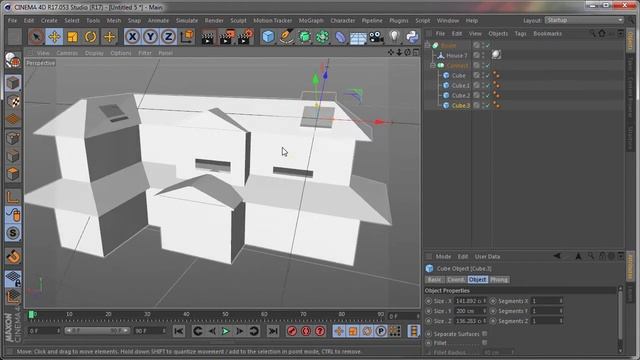Open Edit Render Settings icon with gear
640x360 pixels.
tap(245, 37)
